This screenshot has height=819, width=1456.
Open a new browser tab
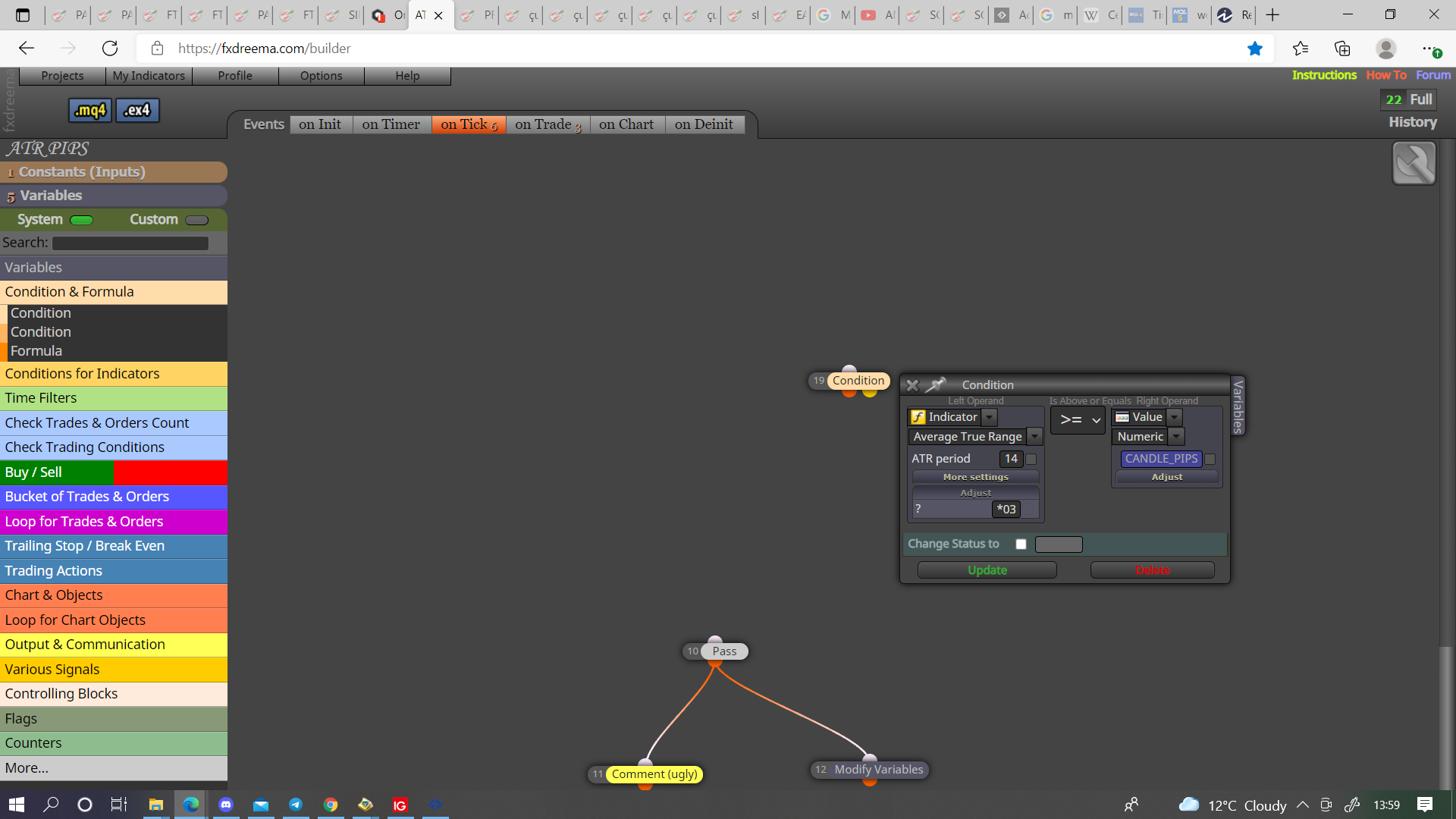[1272, 15]
